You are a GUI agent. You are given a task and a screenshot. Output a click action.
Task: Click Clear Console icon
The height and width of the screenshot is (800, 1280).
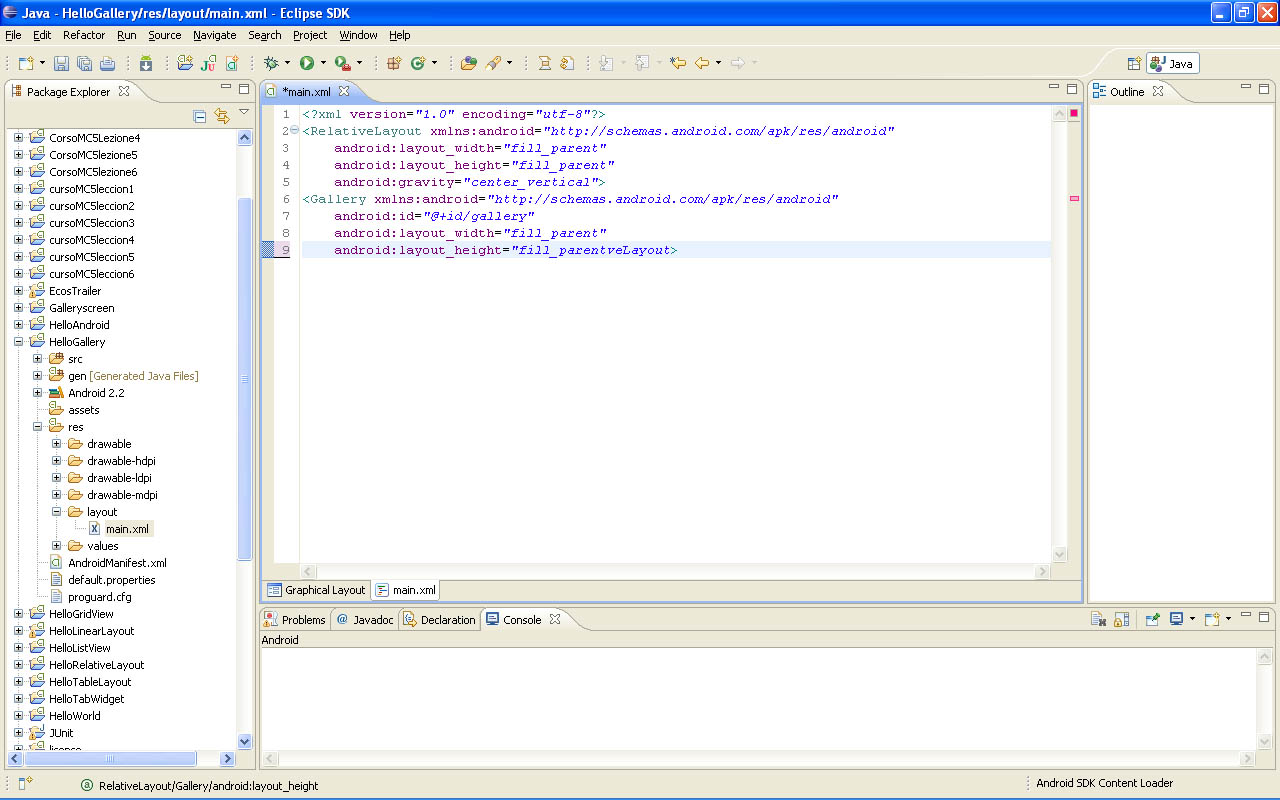(x=1098, y=620)
